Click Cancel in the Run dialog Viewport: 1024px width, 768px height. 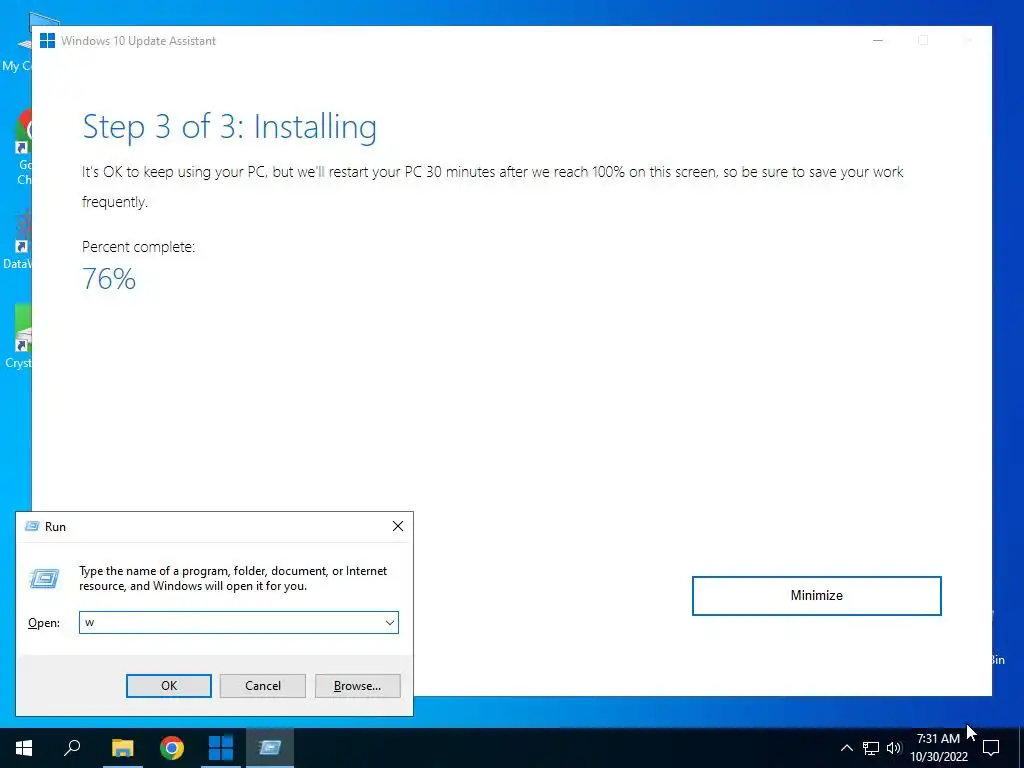click(263, 686)
